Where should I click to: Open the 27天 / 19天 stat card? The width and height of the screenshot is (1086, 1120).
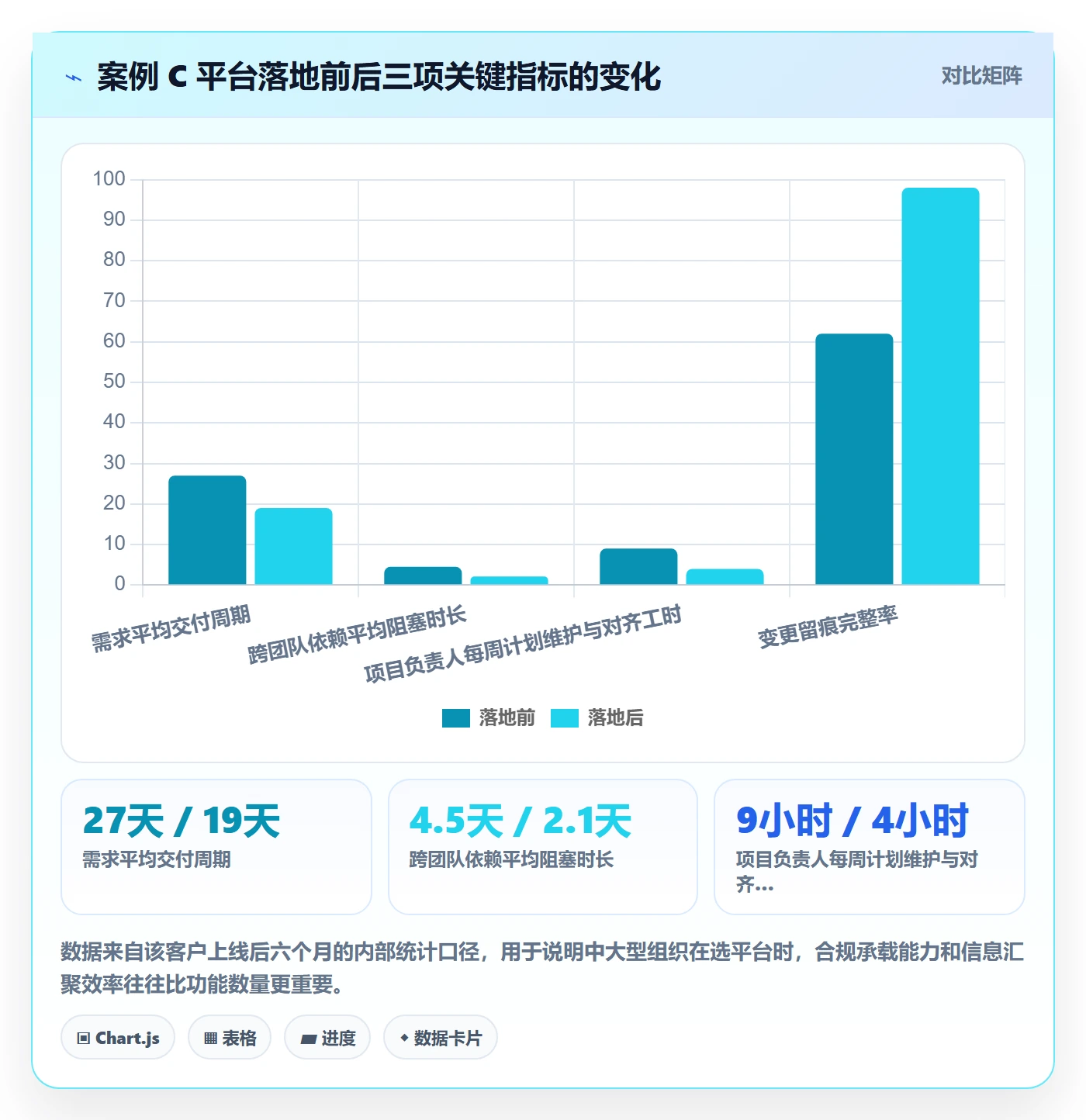(216, 847)
